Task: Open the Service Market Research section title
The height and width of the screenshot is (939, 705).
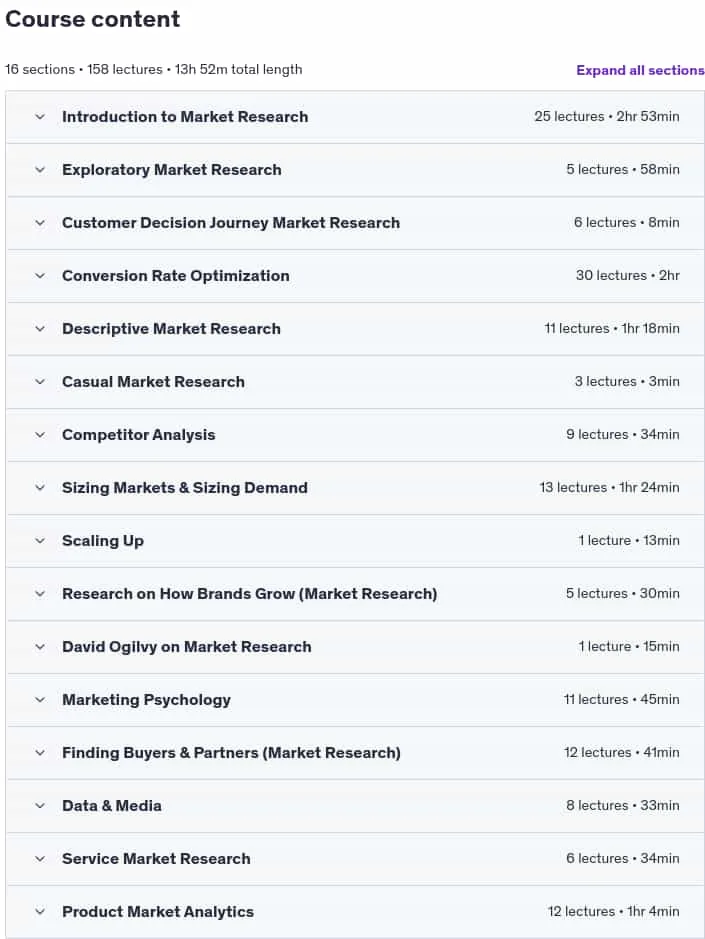Action: (156, 859)
